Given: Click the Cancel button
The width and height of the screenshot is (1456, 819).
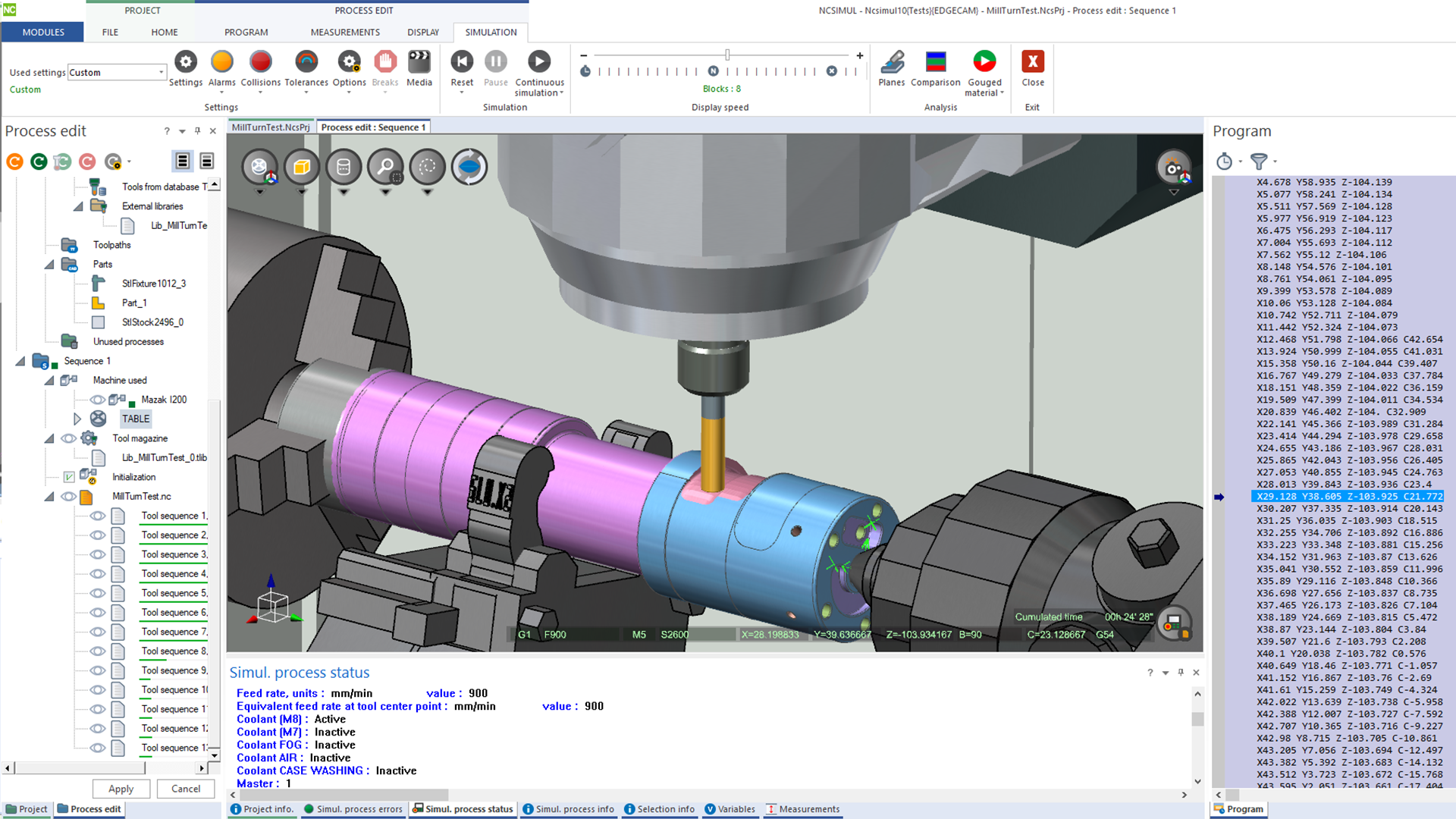Looking at the screenshot, I should [186, 789].
